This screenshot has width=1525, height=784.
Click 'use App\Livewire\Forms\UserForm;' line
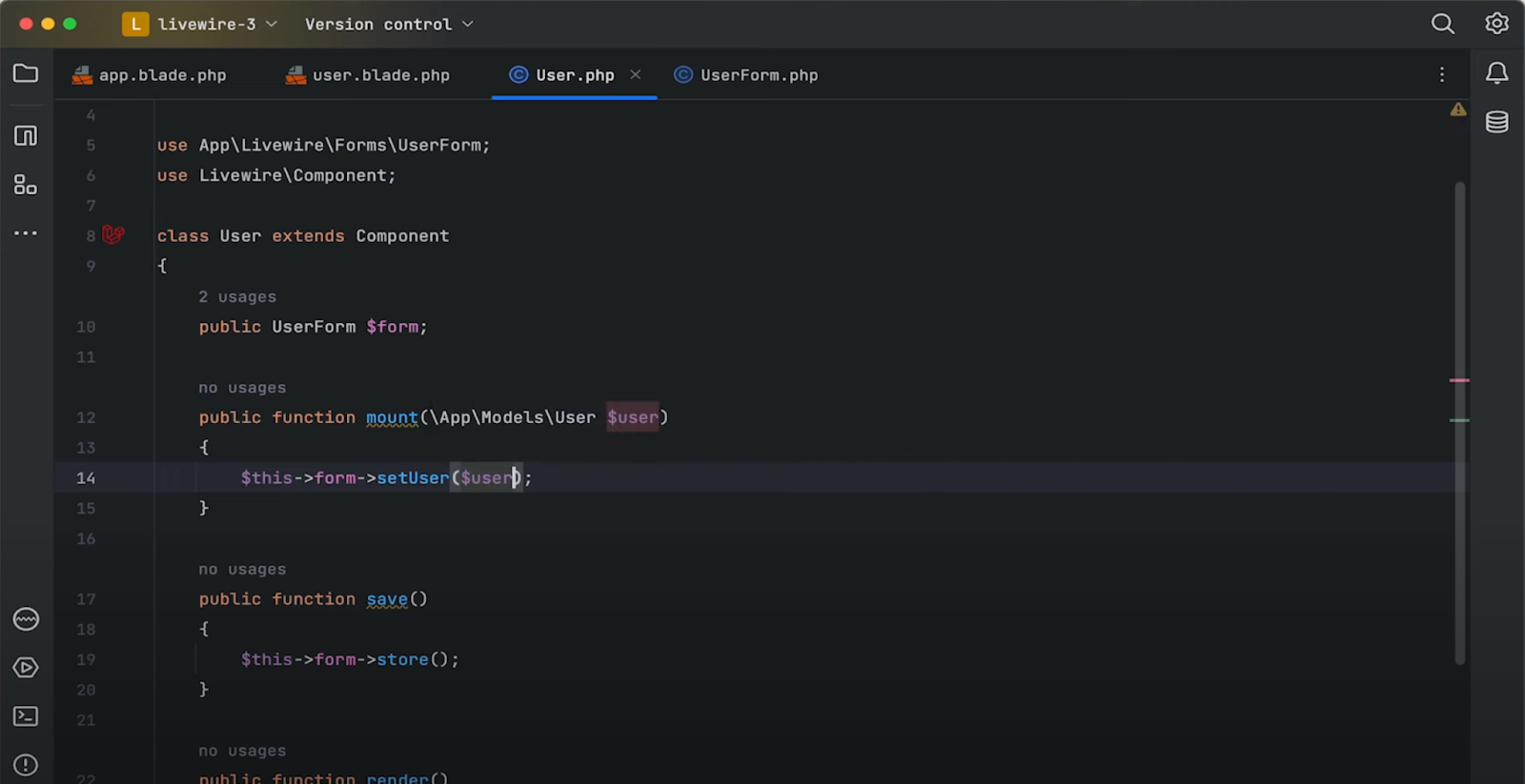[323, 145]
